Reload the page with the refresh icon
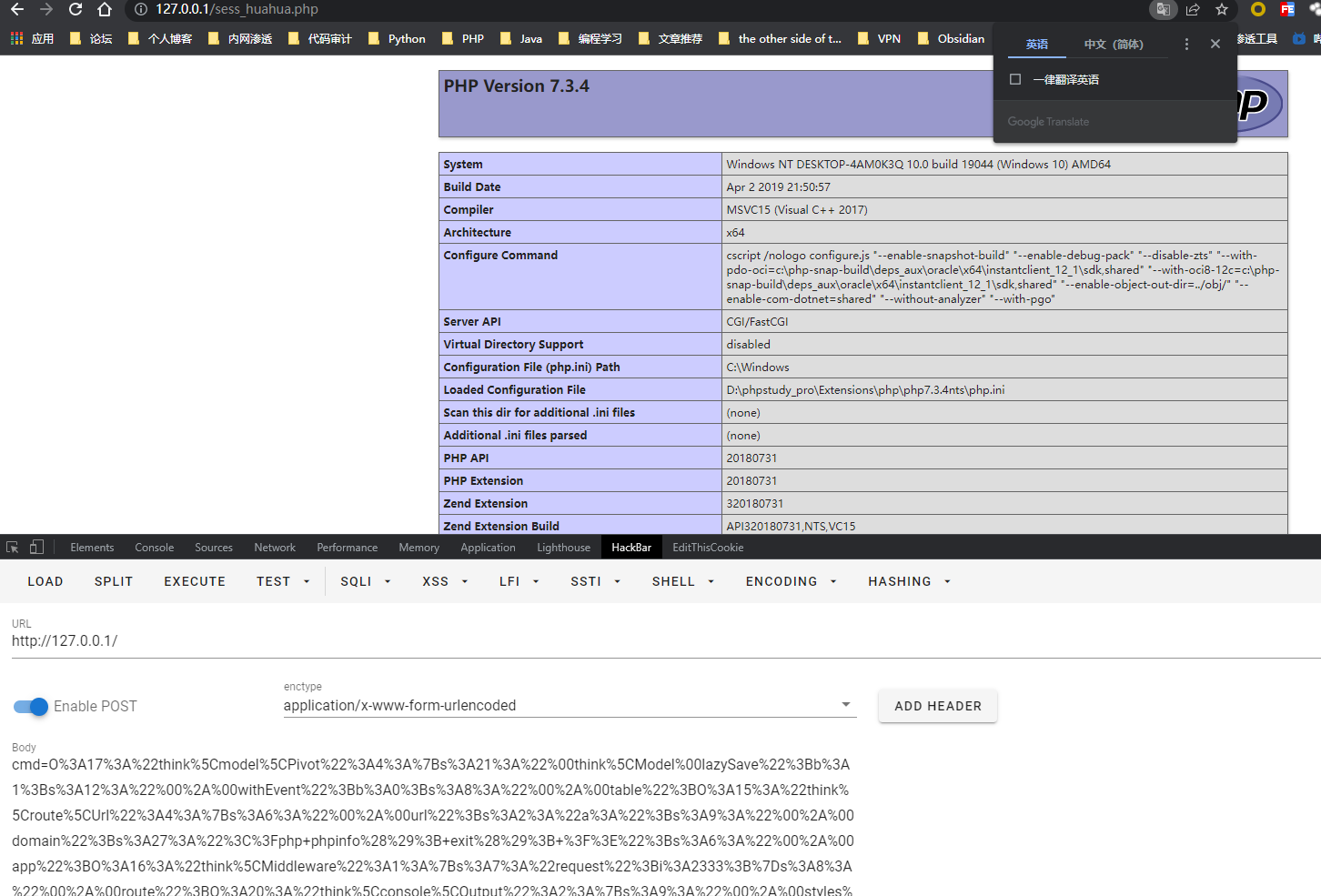 (x=76, y=9)
